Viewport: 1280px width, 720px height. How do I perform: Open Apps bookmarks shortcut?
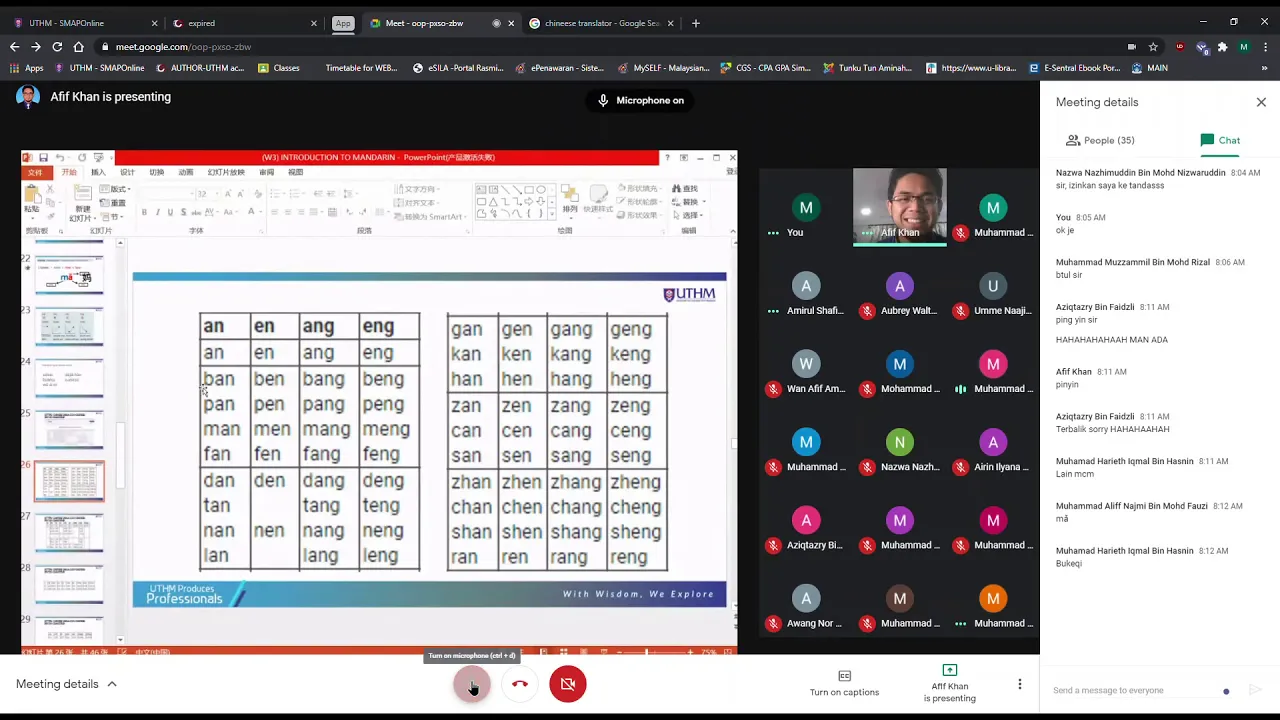[x=27, y=68]
